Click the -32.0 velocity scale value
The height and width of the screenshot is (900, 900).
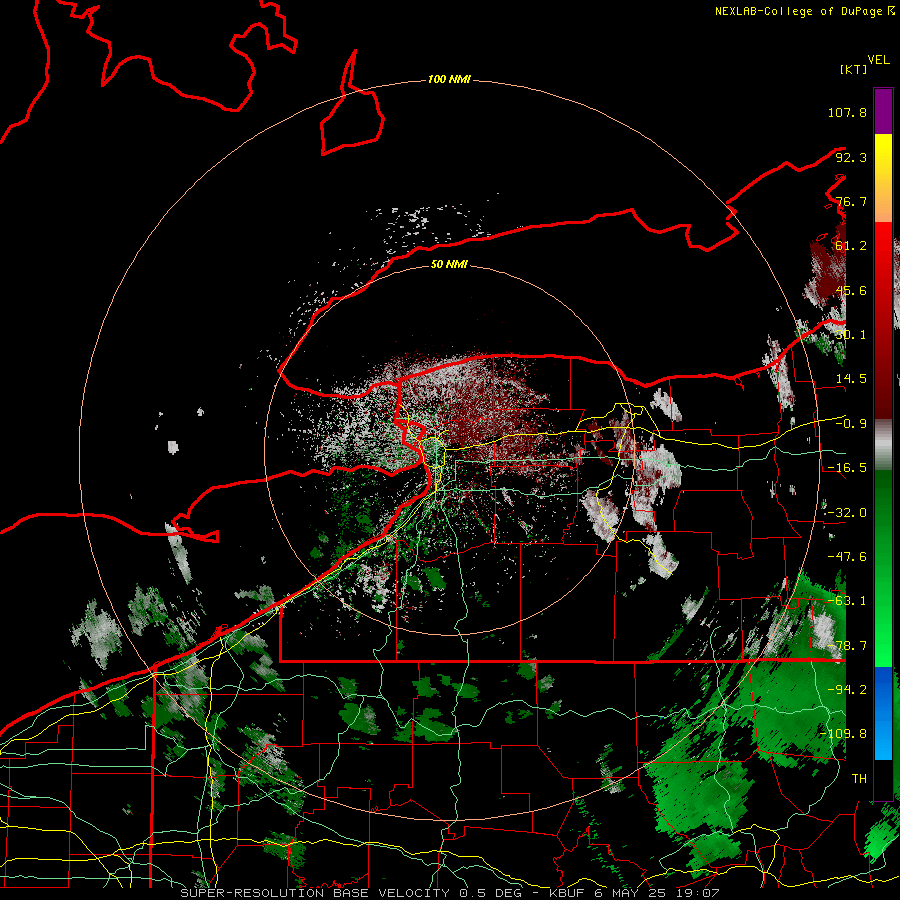[x=847, y=513]
